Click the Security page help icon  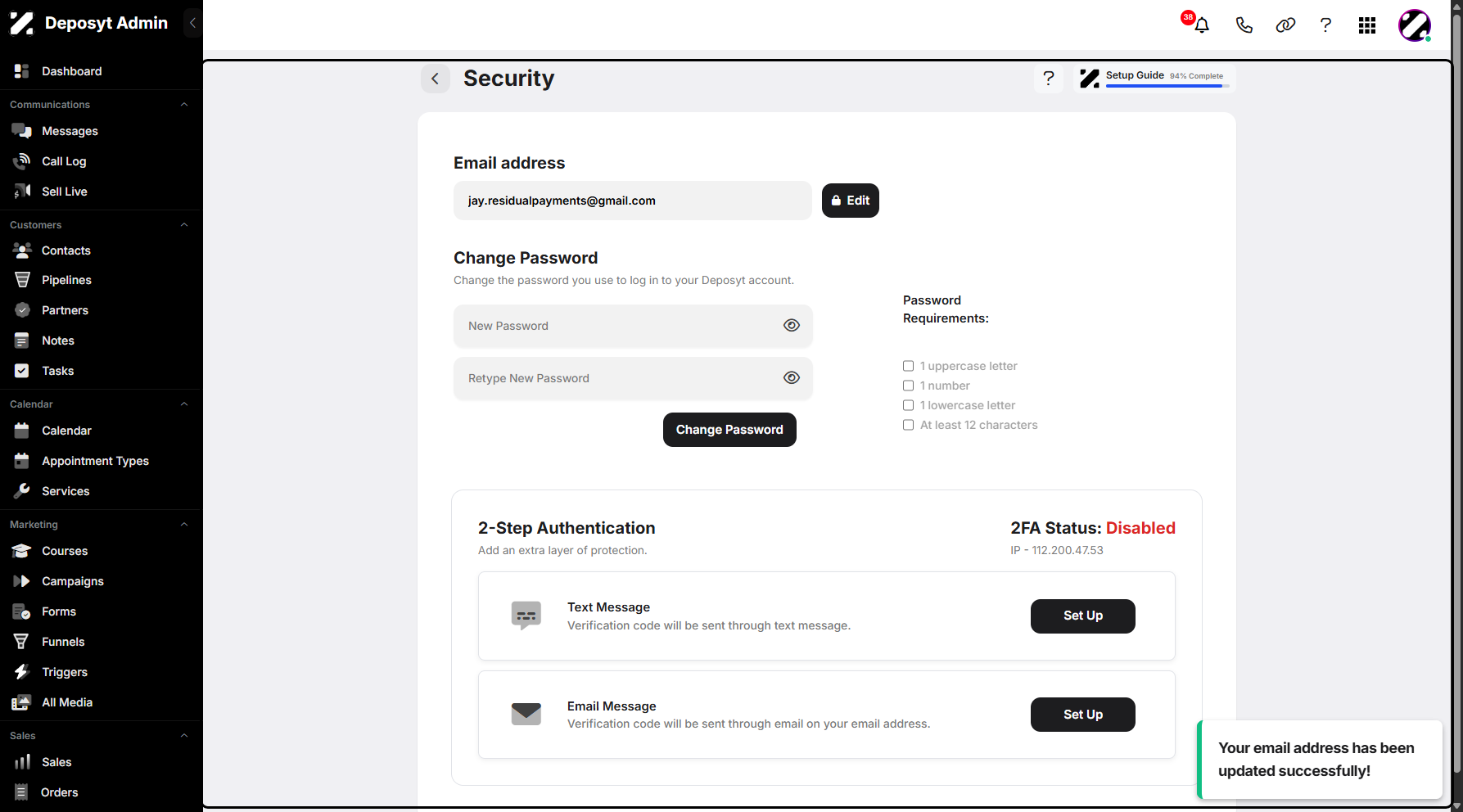[1049, 79]
